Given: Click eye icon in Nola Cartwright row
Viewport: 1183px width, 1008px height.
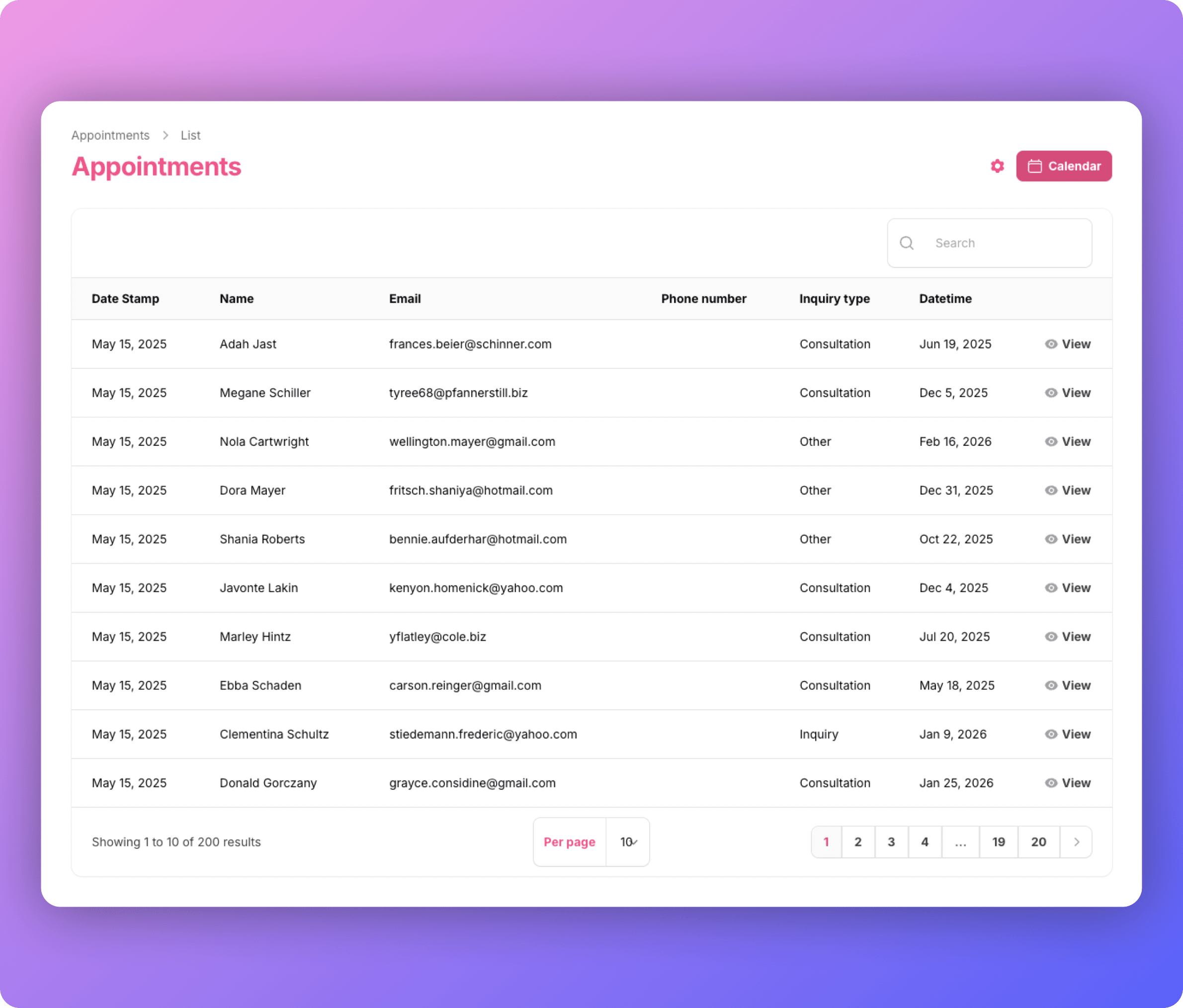Looking at the screenshot, I should (1051, 442).
